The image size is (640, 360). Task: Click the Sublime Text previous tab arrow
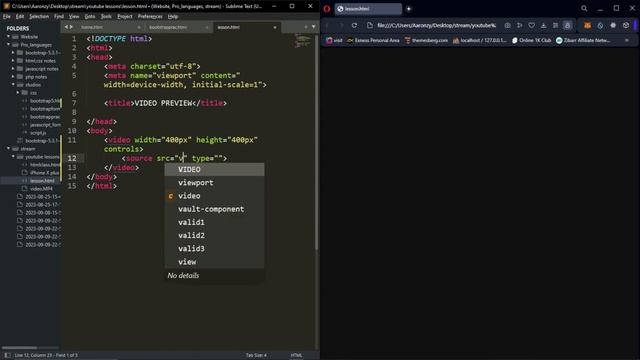coord(66,27)
